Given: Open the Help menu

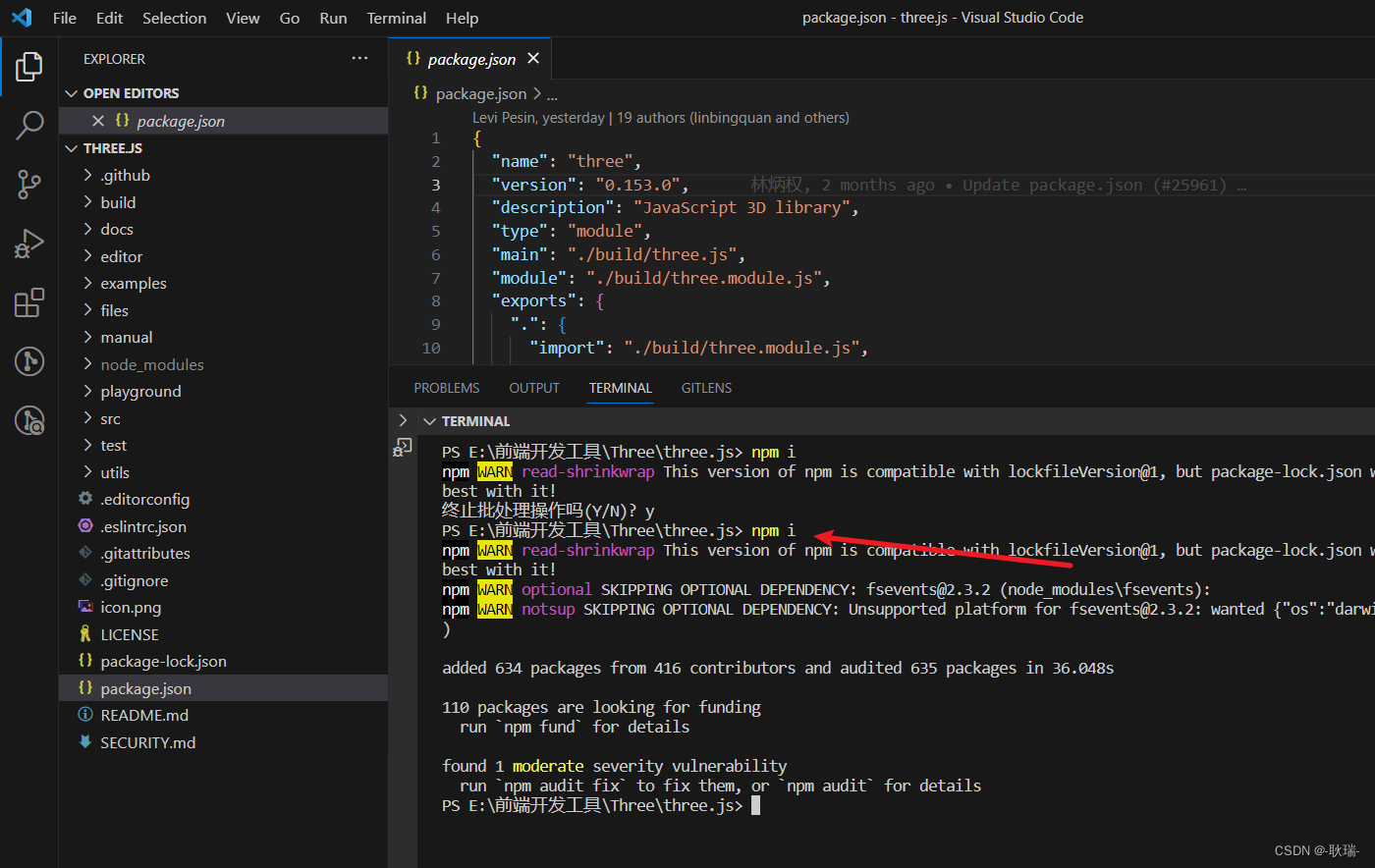Looking at the screenshot, I should 463,18.
